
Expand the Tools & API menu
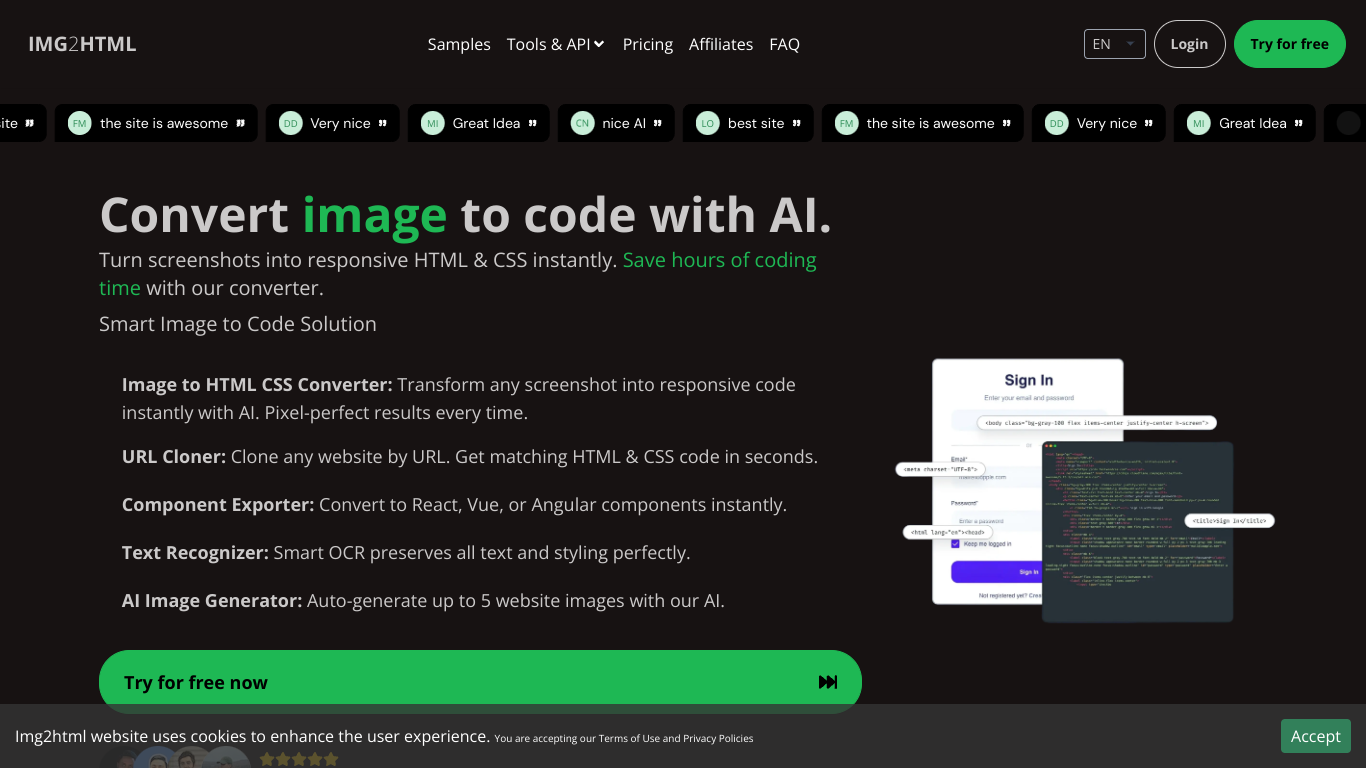pos(555,44)
